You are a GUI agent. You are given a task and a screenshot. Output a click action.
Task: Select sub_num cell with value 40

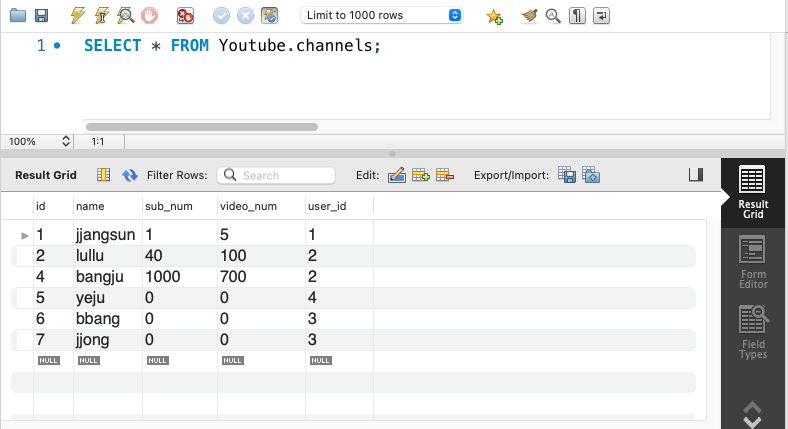click(x=179, y=256)
